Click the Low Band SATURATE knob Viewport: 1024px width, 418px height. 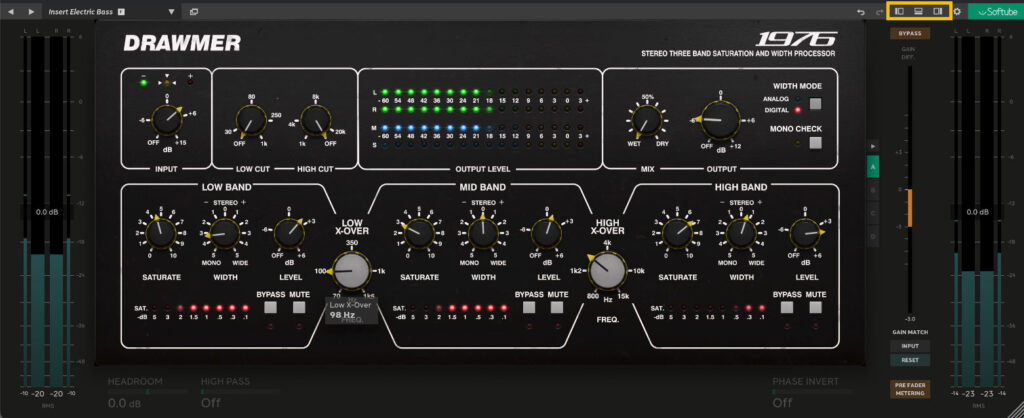pyautogui.click(x=159, y=233)
